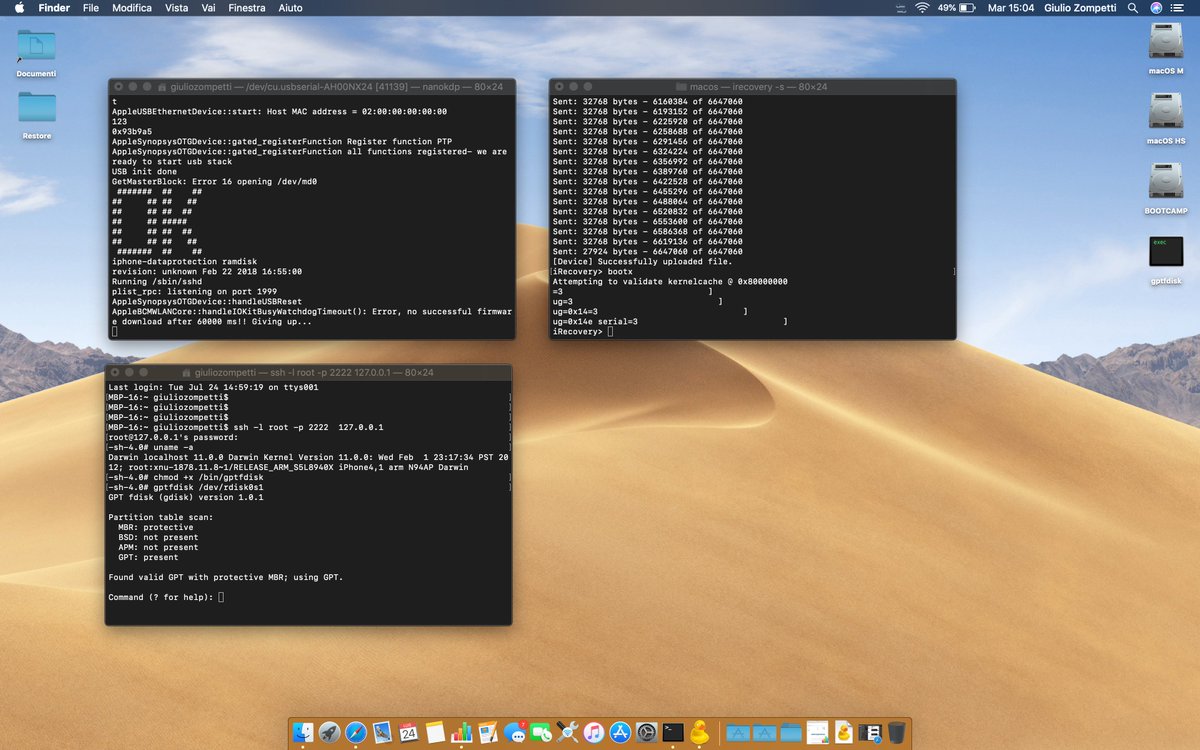
Task: Open the Modifica menu
Action: [132, 7]
